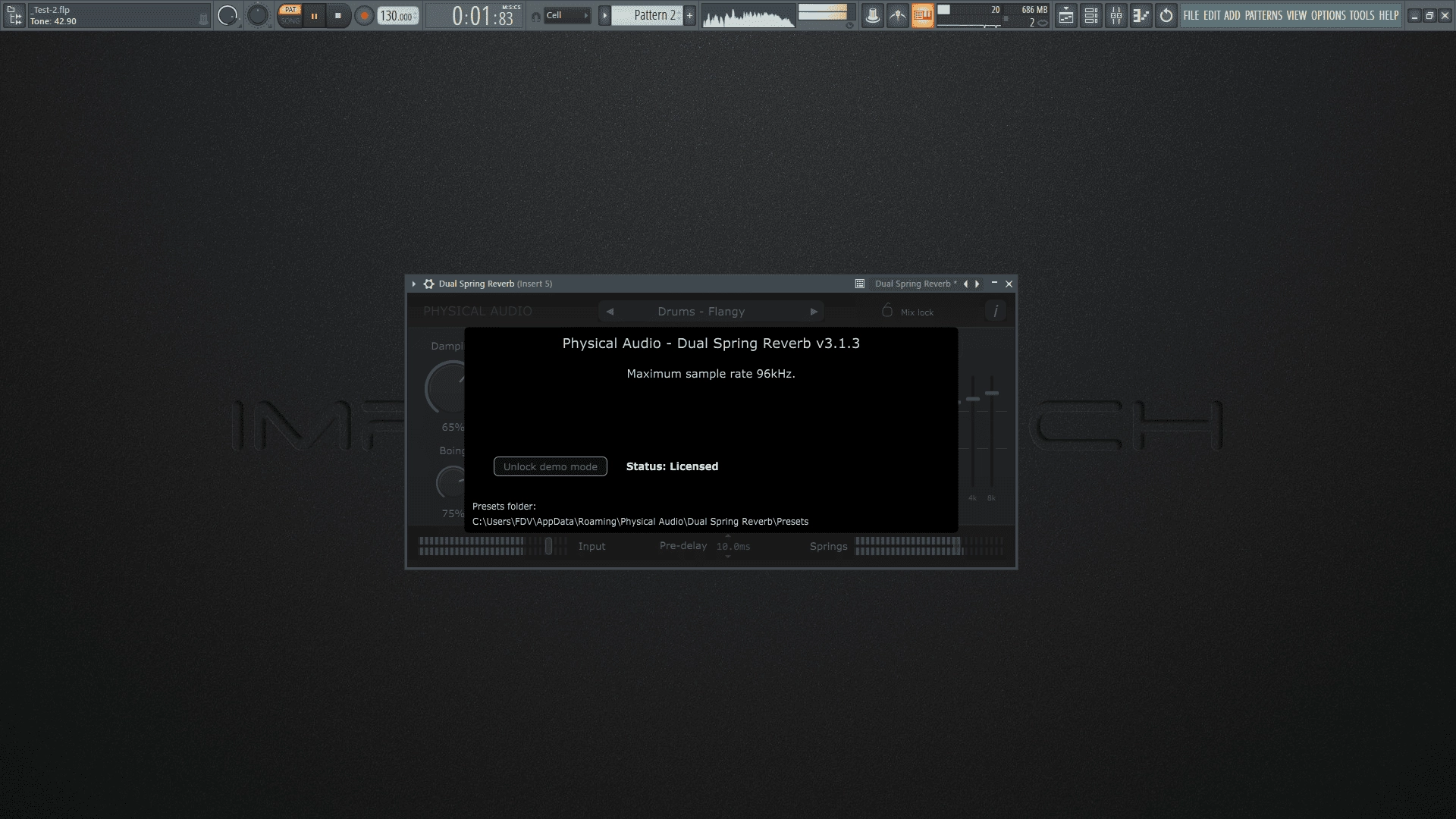
Task: Open the Playlist view
Action: pyautogui.click(x=1066, y=15)
